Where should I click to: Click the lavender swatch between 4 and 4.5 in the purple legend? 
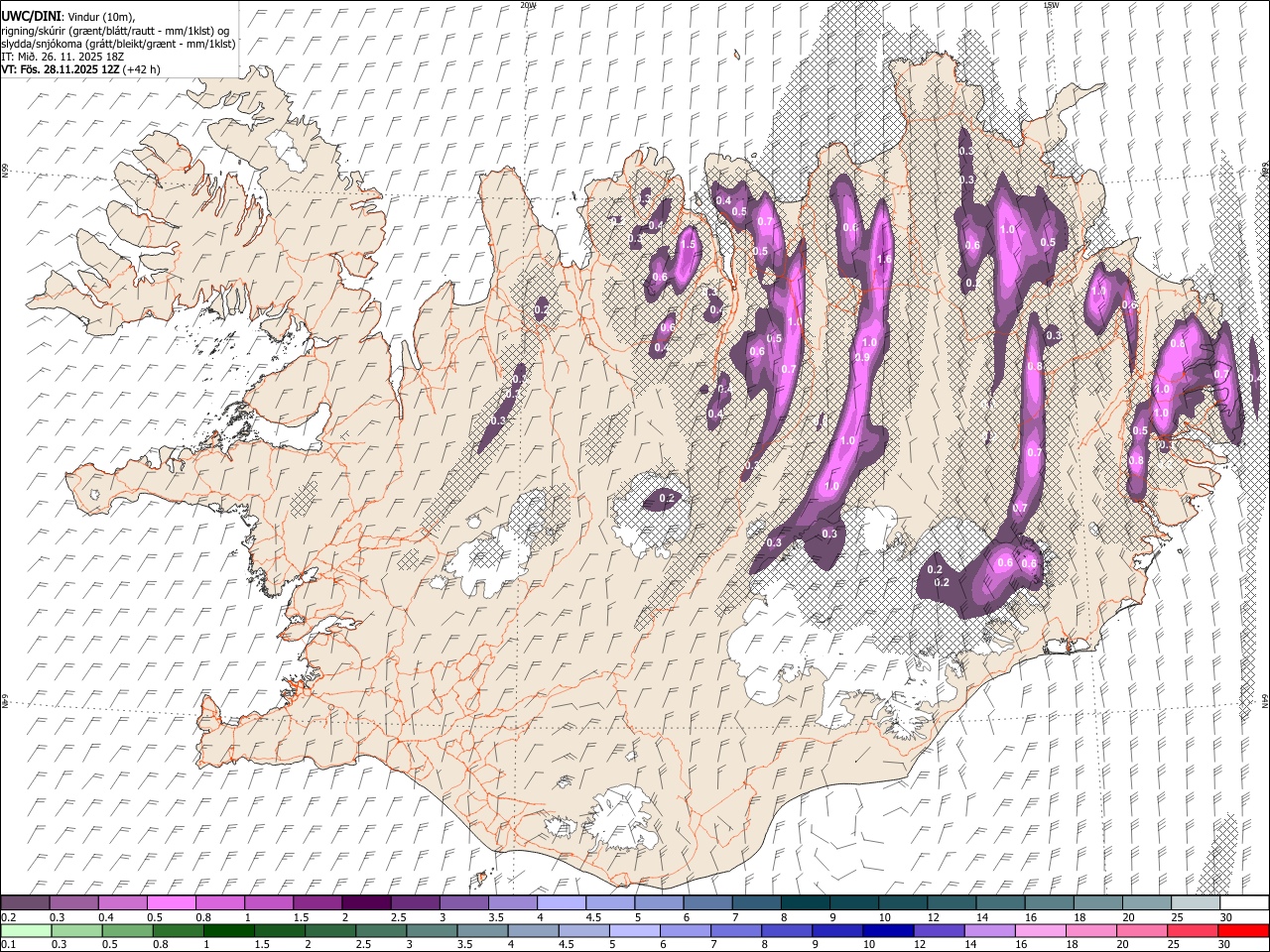pyautogui.click(x=562, y=902)
